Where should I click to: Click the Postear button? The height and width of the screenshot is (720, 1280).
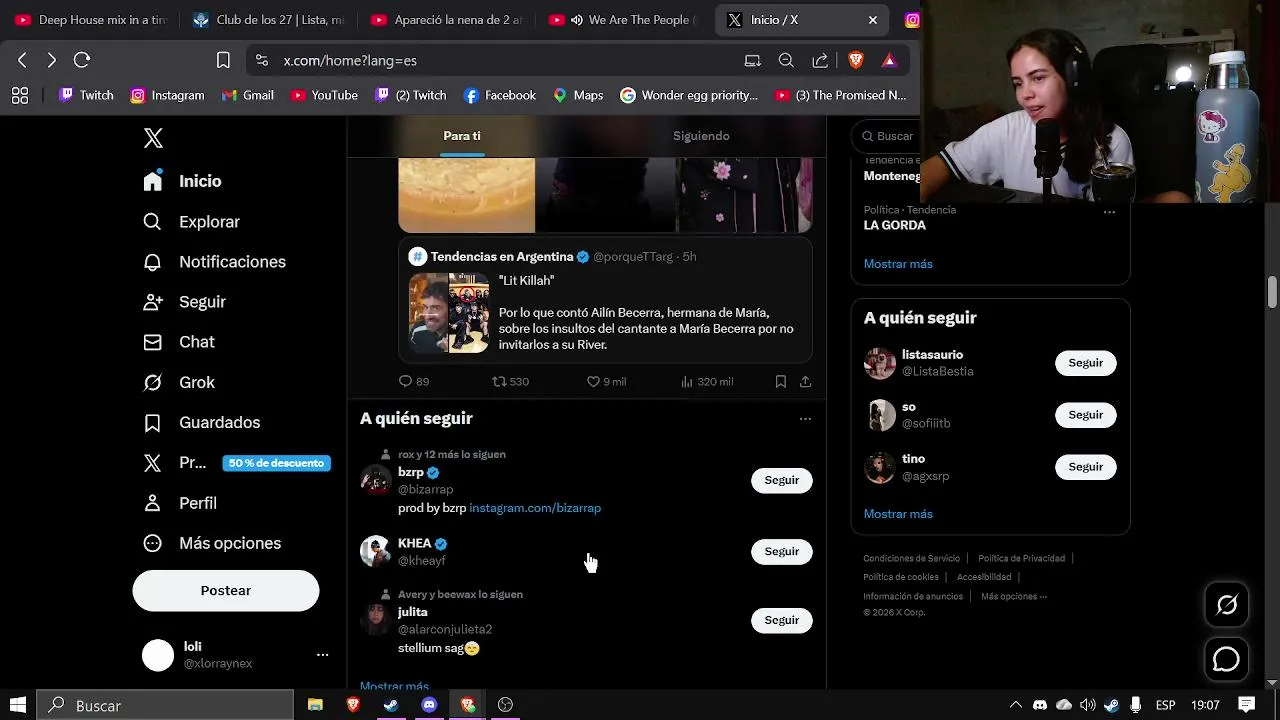[x=226, y=591]
